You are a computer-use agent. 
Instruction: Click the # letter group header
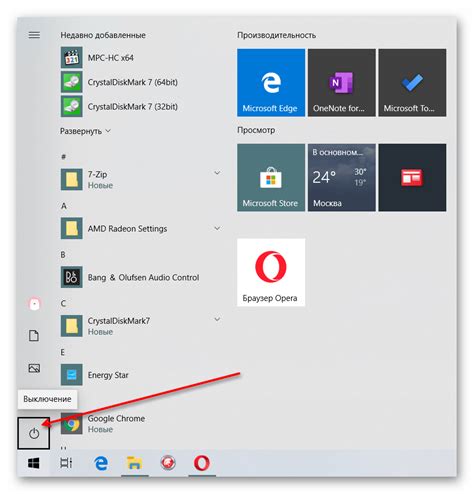[x=63, y=156]
